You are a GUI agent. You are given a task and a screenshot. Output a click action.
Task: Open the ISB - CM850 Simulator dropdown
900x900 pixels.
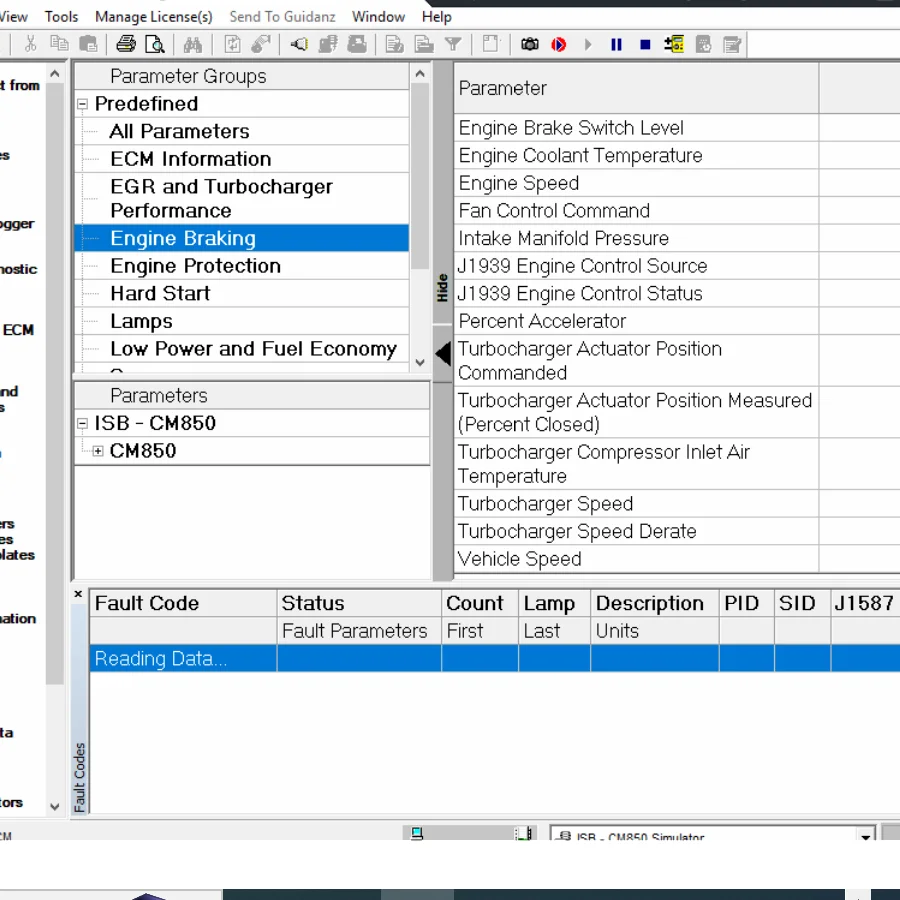[x=865, y=836]
